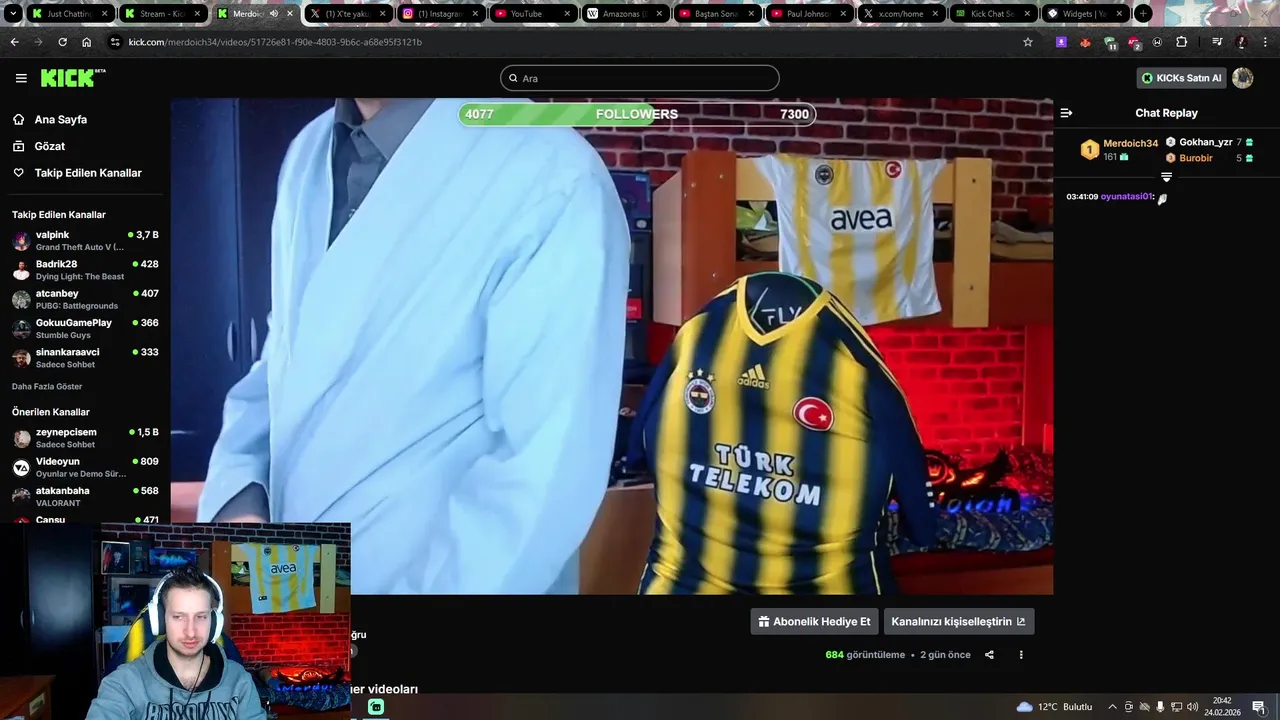Switch to x.com/home tab
The height and width of the screenshot is (720, 1280).
tap(903, 14)
